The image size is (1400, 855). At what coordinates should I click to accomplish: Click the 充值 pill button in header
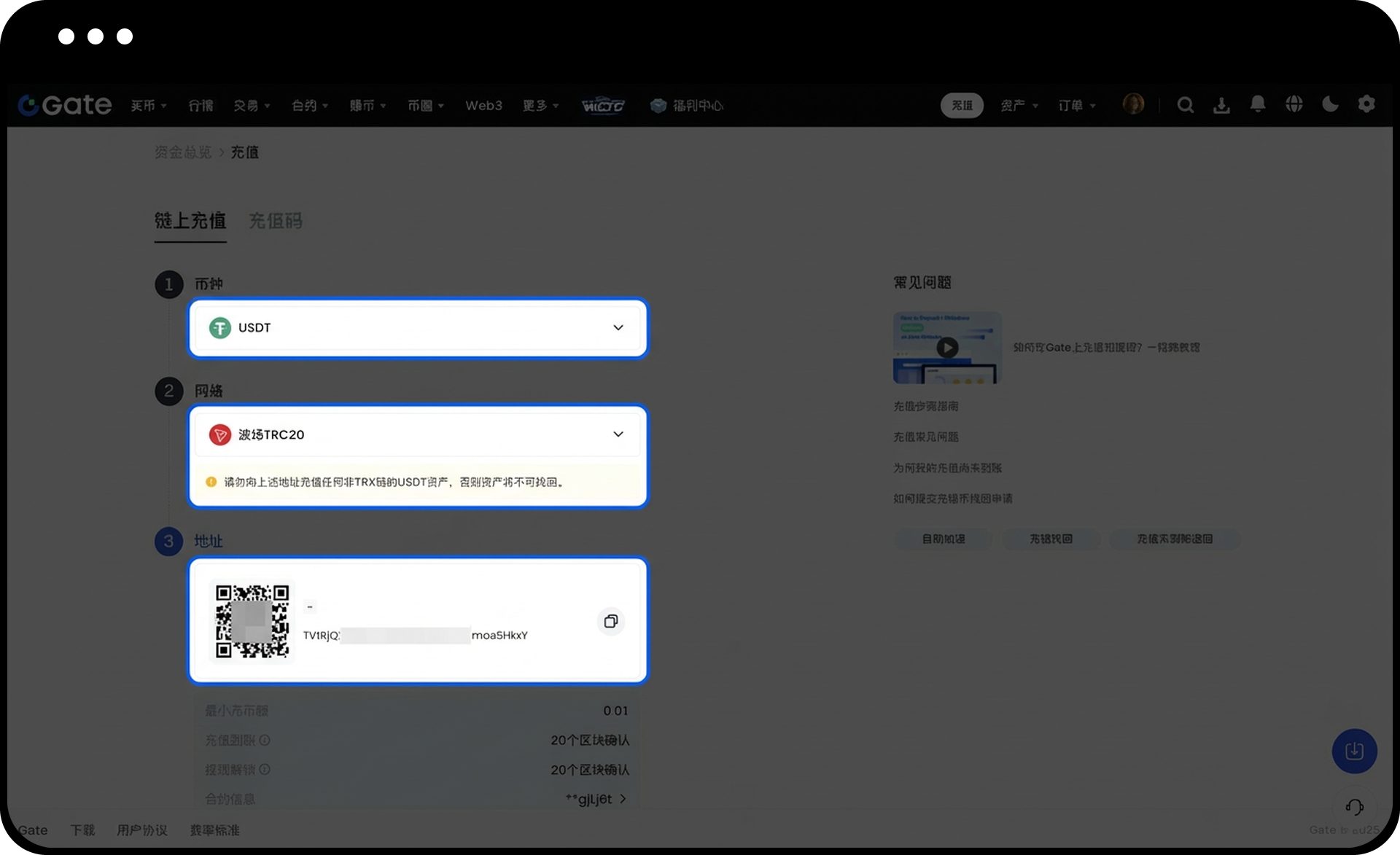tap(962, 106)
